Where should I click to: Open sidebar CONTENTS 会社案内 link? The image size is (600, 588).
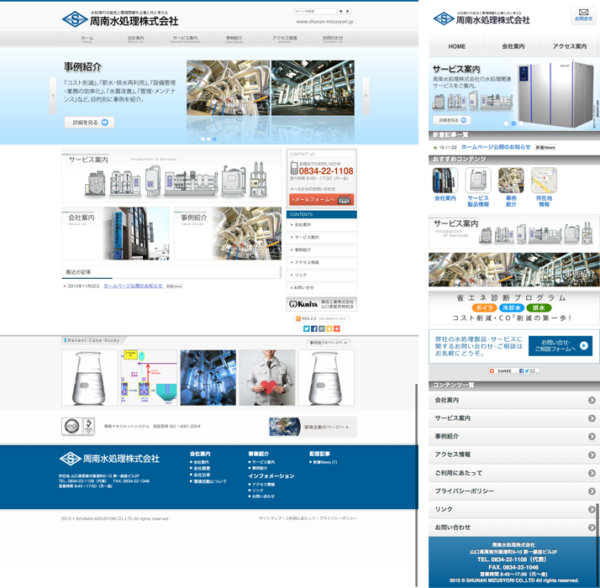click(x=321, y=225)
